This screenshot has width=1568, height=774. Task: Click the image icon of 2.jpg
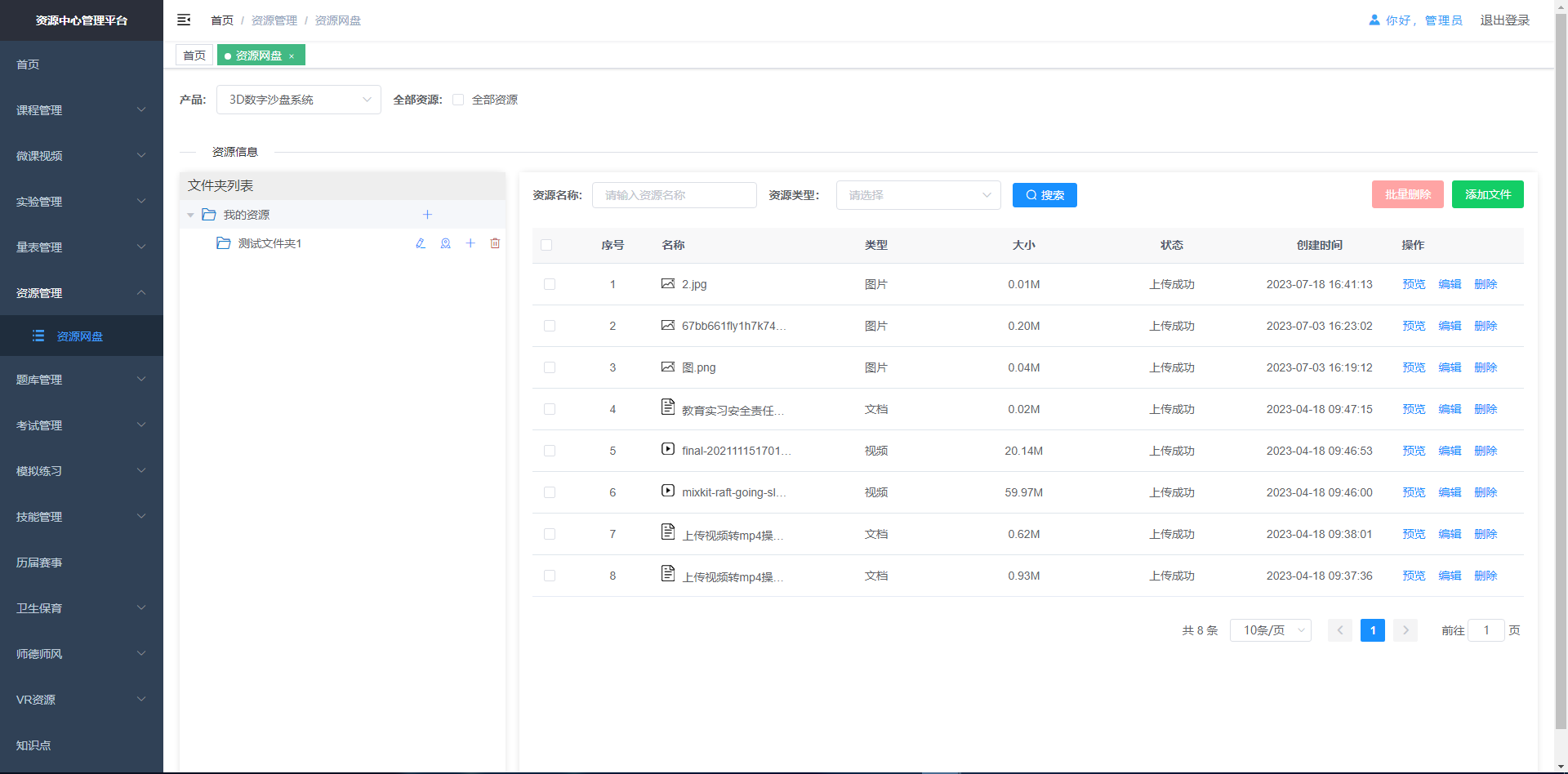pyautogui.click(x=668, y=283)
